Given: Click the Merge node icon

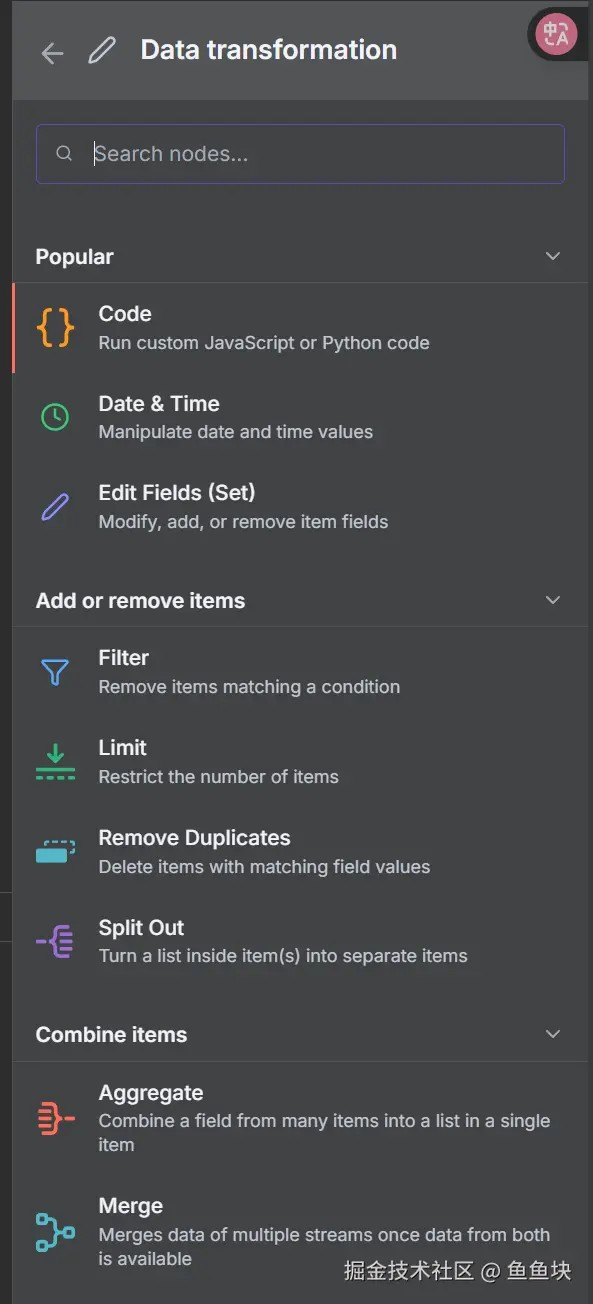Looking at the screenshot, I should pyautogui.click(x=55, y=1232).
